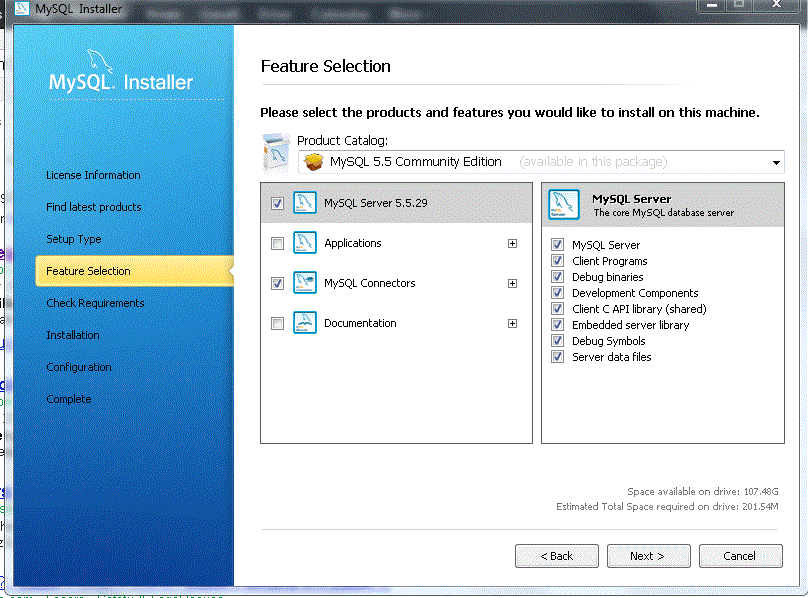The image size is (808, 598).
Task: Click the Estimated Total Space required text
Action: coord(666,506)
